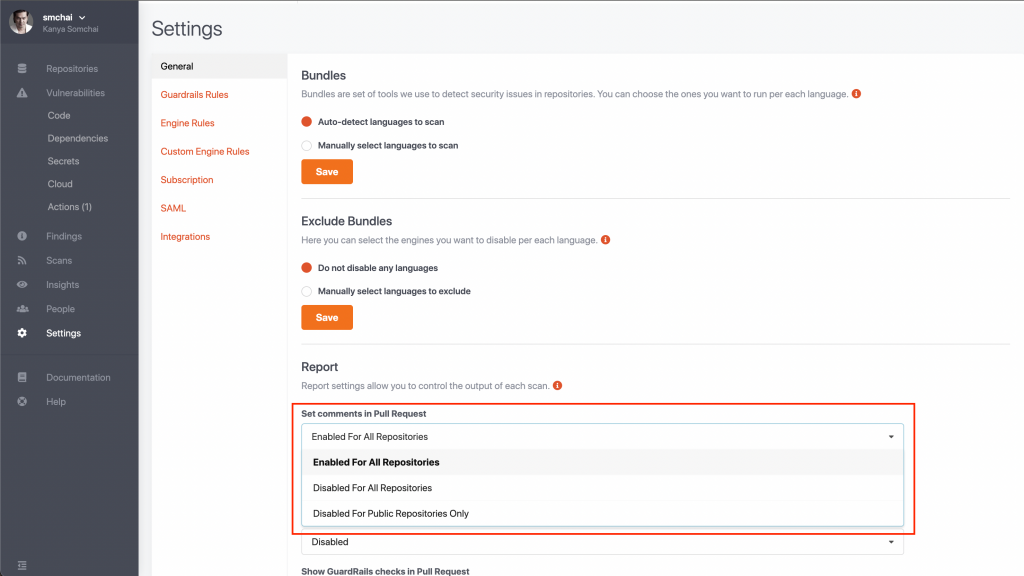Click the Bundles section heading
Viewport: 1024px width, 576px height.
pyautogui.click(x=323, y=75)
